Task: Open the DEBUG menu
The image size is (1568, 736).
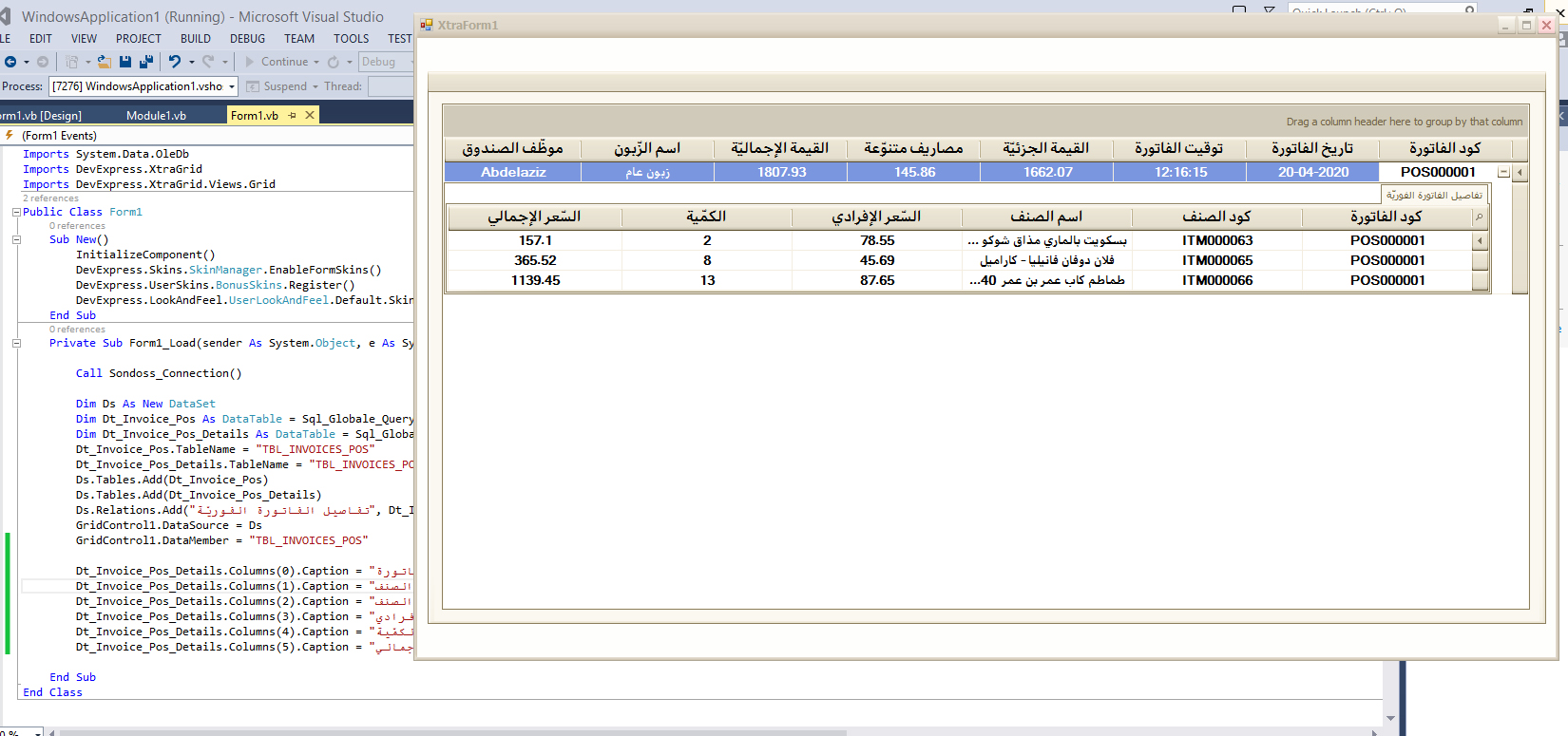Action: pyautogui.click(x=247, y=39)
